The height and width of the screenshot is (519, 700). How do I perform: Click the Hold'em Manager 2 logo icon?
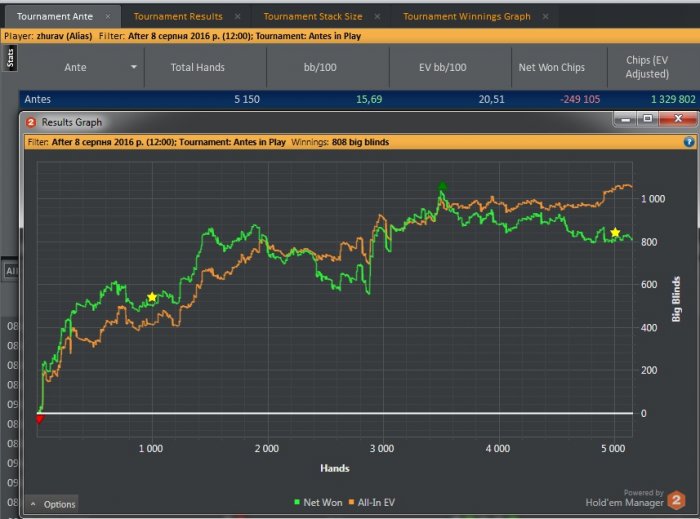click(x=677, y=498)
